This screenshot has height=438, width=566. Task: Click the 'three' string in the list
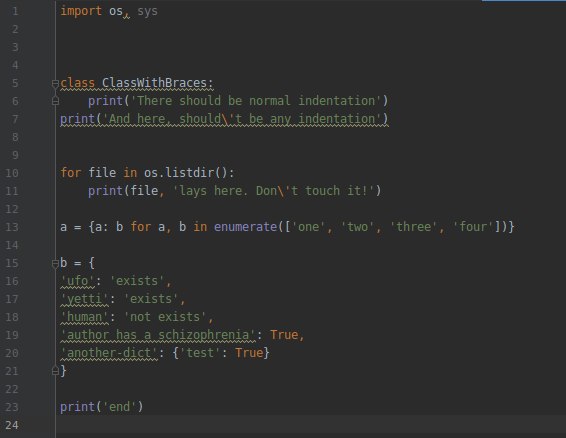[413, 227]
